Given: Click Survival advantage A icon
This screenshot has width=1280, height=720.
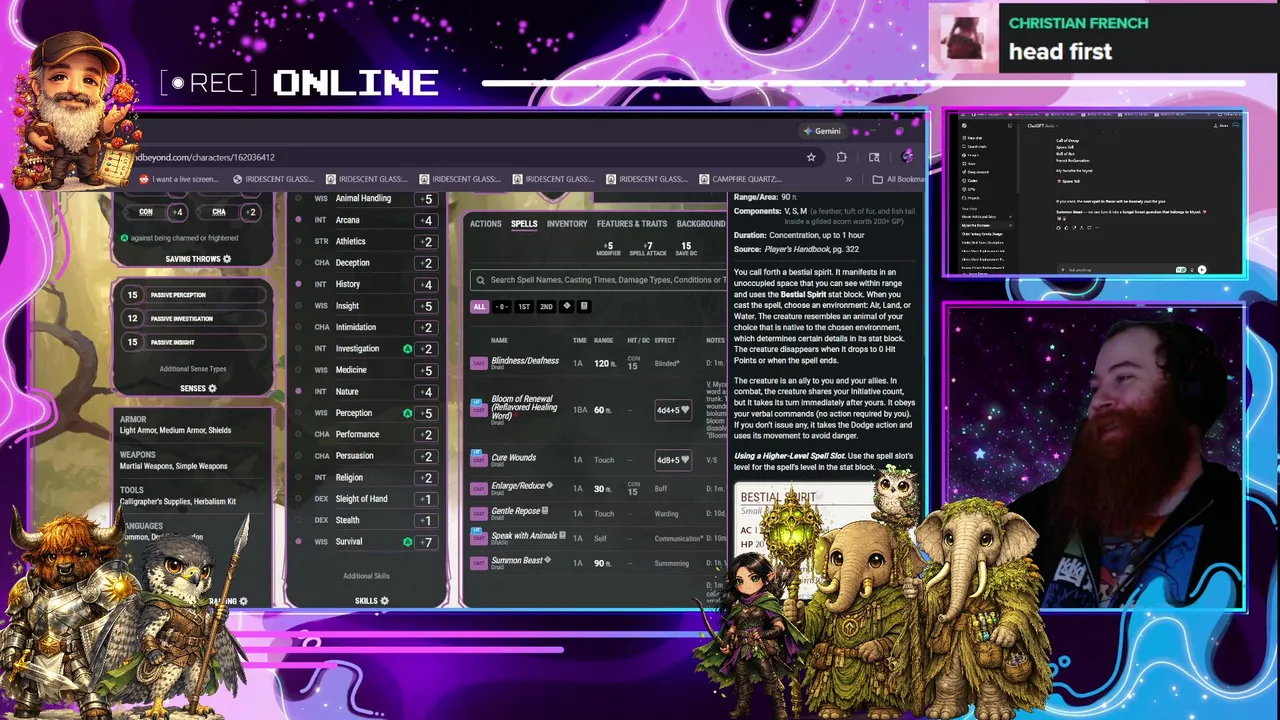Looking at the screenshot, I should coord(407,542).
